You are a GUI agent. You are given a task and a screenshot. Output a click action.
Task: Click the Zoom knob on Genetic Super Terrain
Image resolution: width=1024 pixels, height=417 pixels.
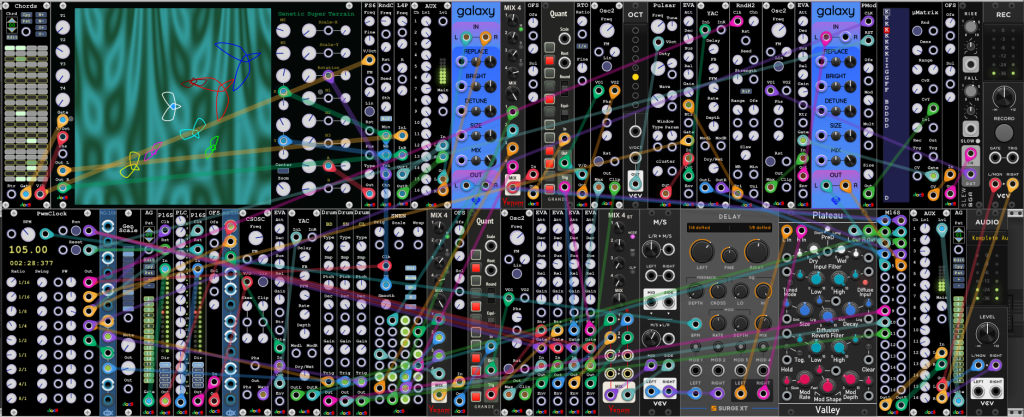tap(283, 189)
